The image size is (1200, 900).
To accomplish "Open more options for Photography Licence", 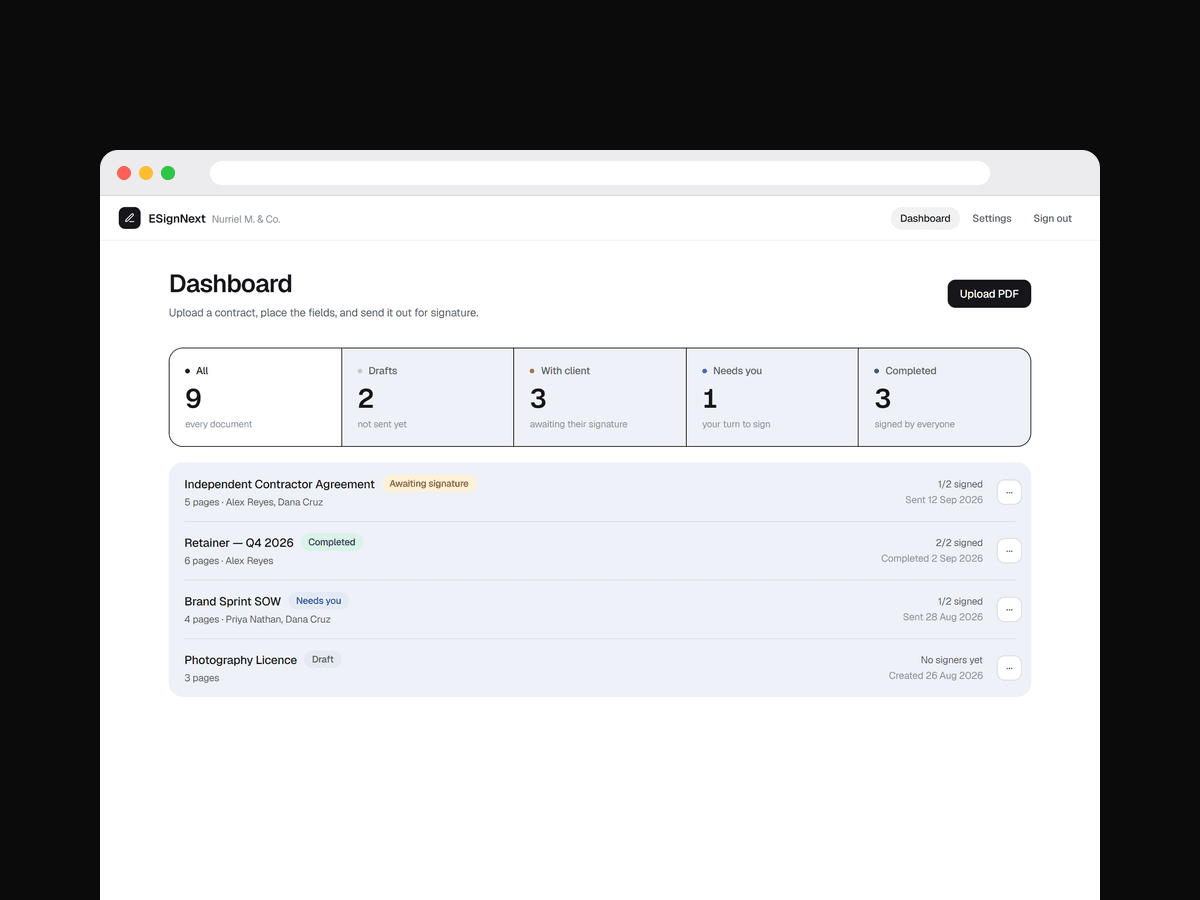I will pyautogui.click(x=1009, y=667).
